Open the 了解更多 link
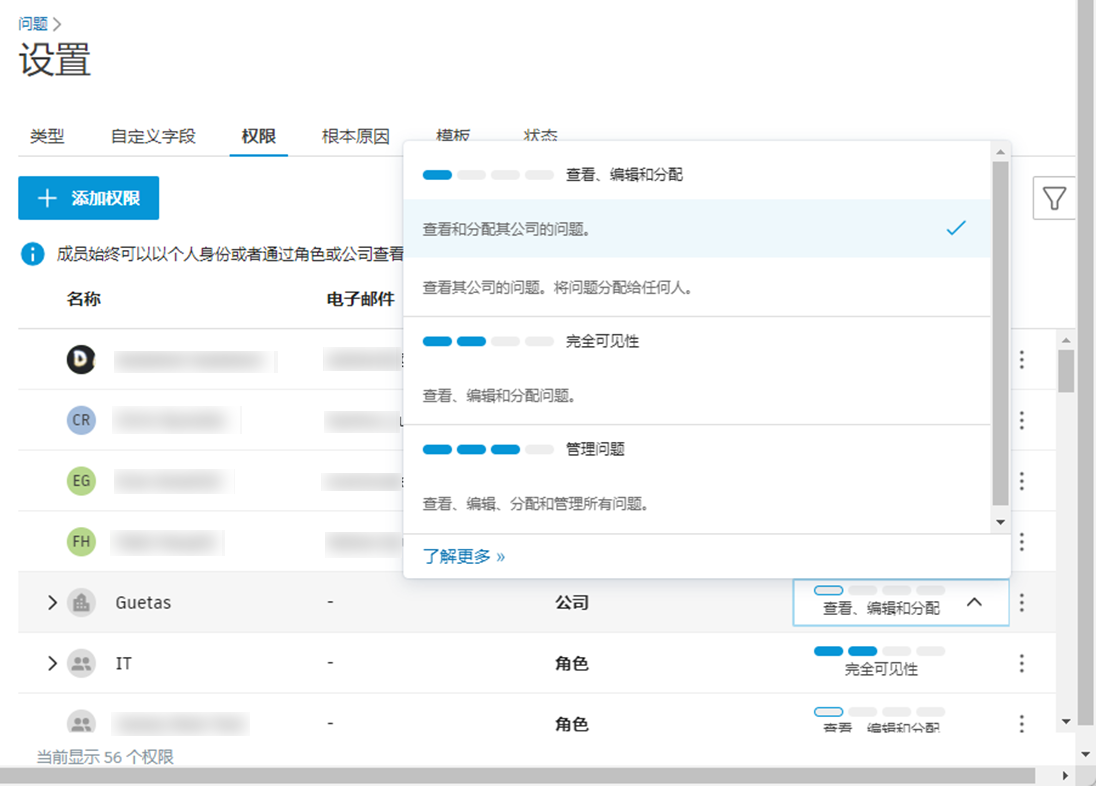This screenshot has height=786, width=1096. click(x=463, y=556)
